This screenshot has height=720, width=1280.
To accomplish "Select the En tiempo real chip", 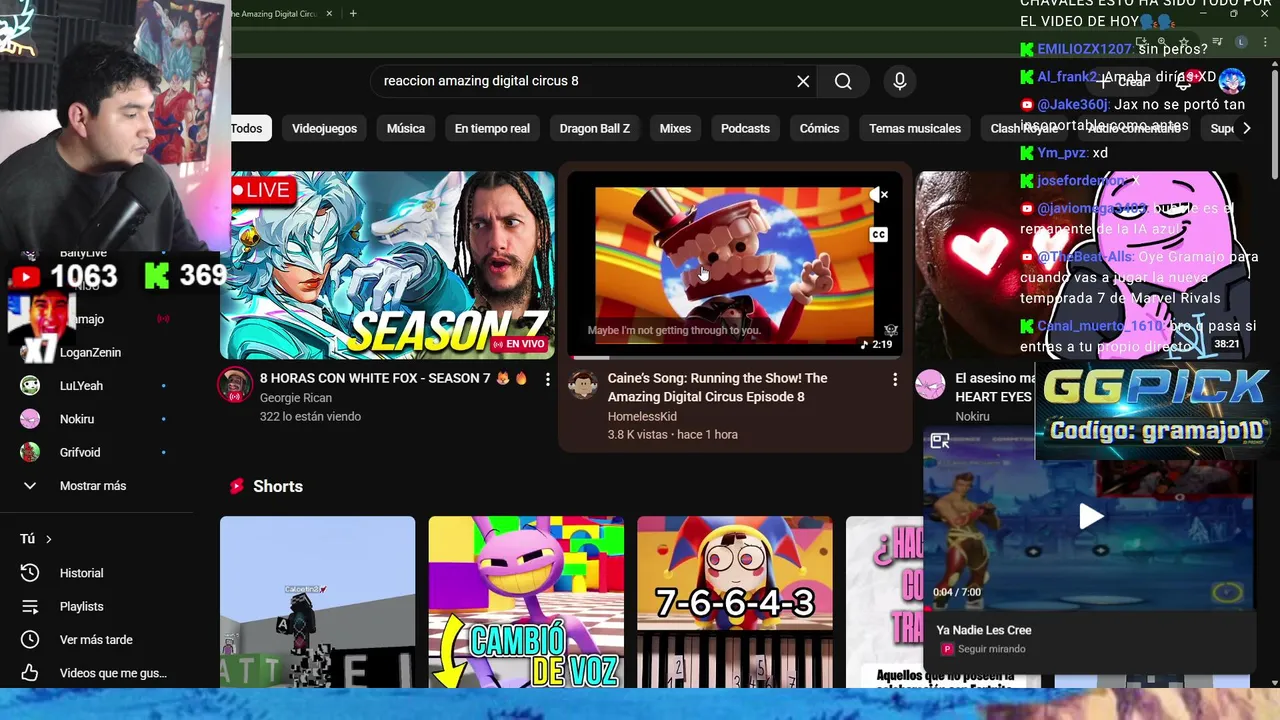I will click(492, 128).
